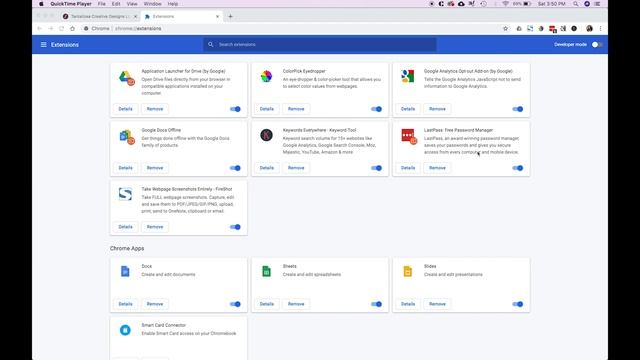Turn off Google Analytics Opt-out Add-on
This screenshot has height=360, width=640.
pyautogui.click(x=518, y=109)
